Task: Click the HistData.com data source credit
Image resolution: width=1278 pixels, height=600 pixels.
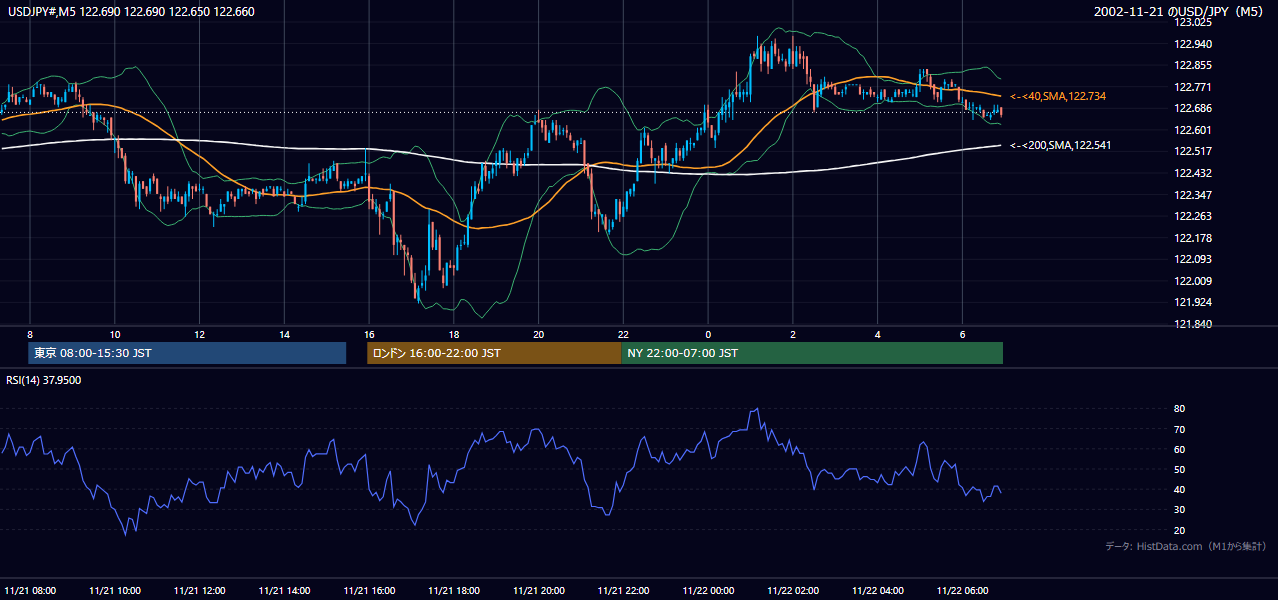Action: point(1186,546)
